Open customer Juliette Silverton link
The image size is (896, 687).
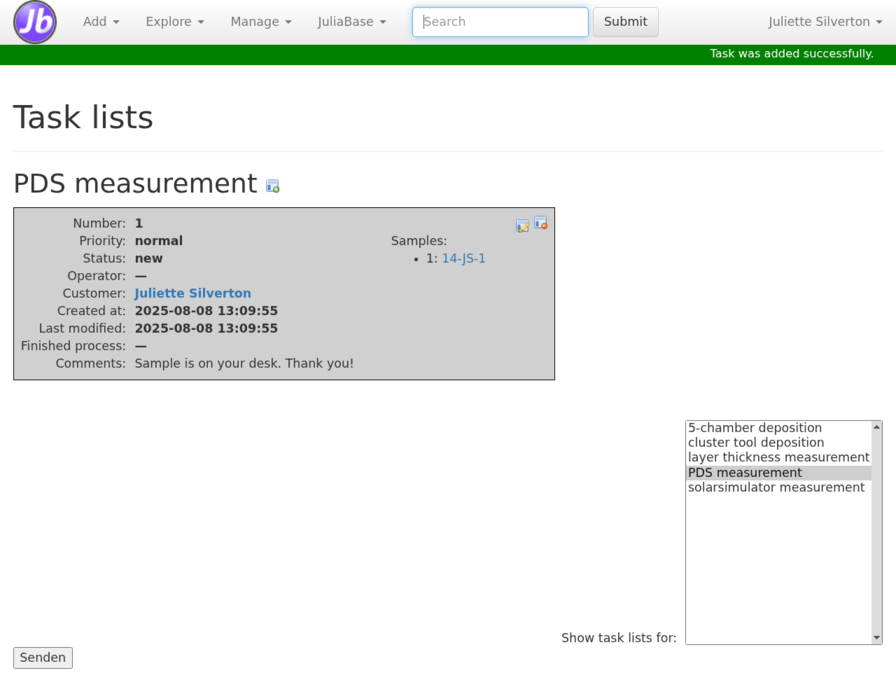click(193, 293)
